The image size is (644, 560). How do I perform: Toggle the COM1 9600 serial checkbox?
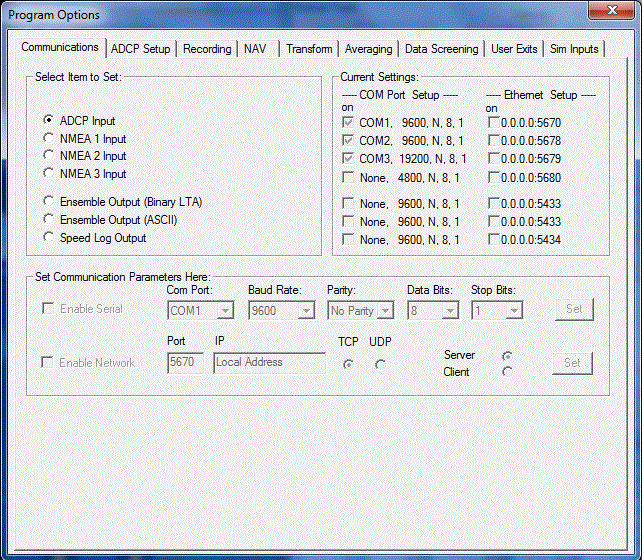348,122
